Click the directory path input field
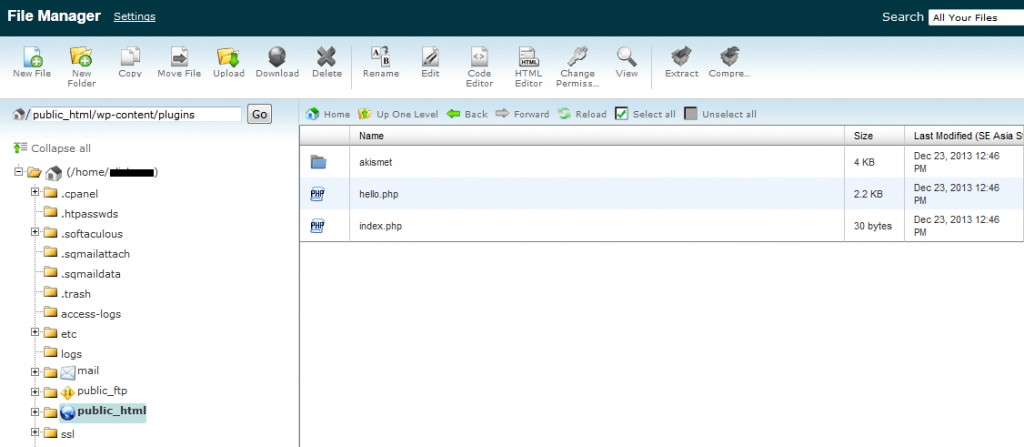This screenshot has width=1024, height=447. (136, 114)
